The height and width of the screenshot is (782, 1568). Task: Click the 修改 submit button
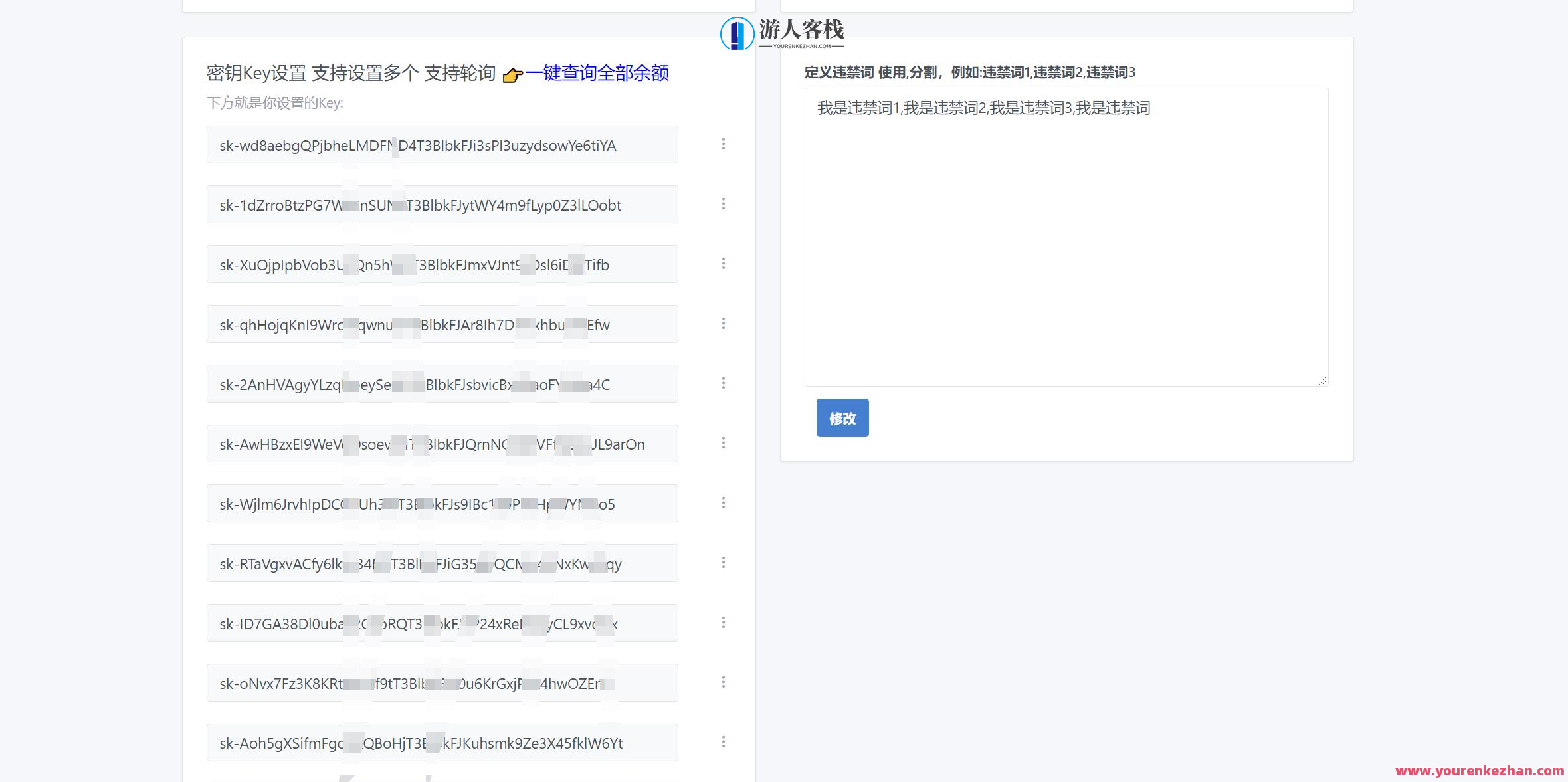point(842,418)
